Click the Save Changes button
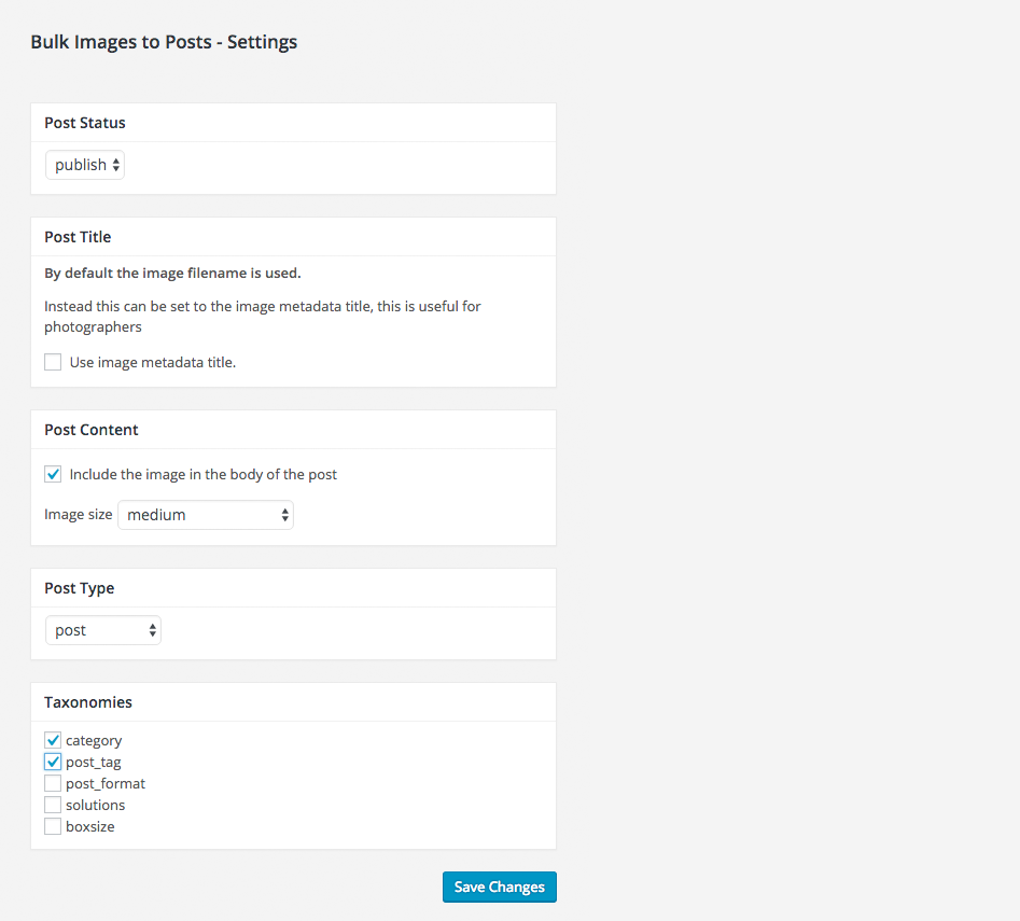 (499, 886)
